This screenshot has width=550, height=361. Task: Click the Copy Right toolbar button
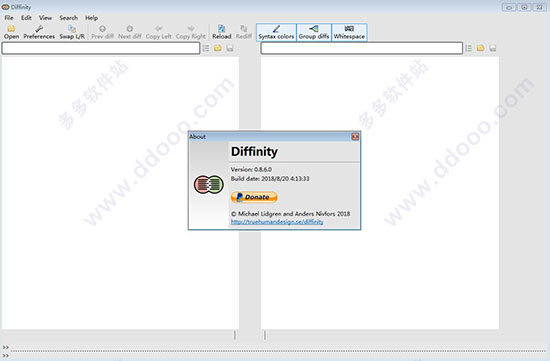click(190, 32)
